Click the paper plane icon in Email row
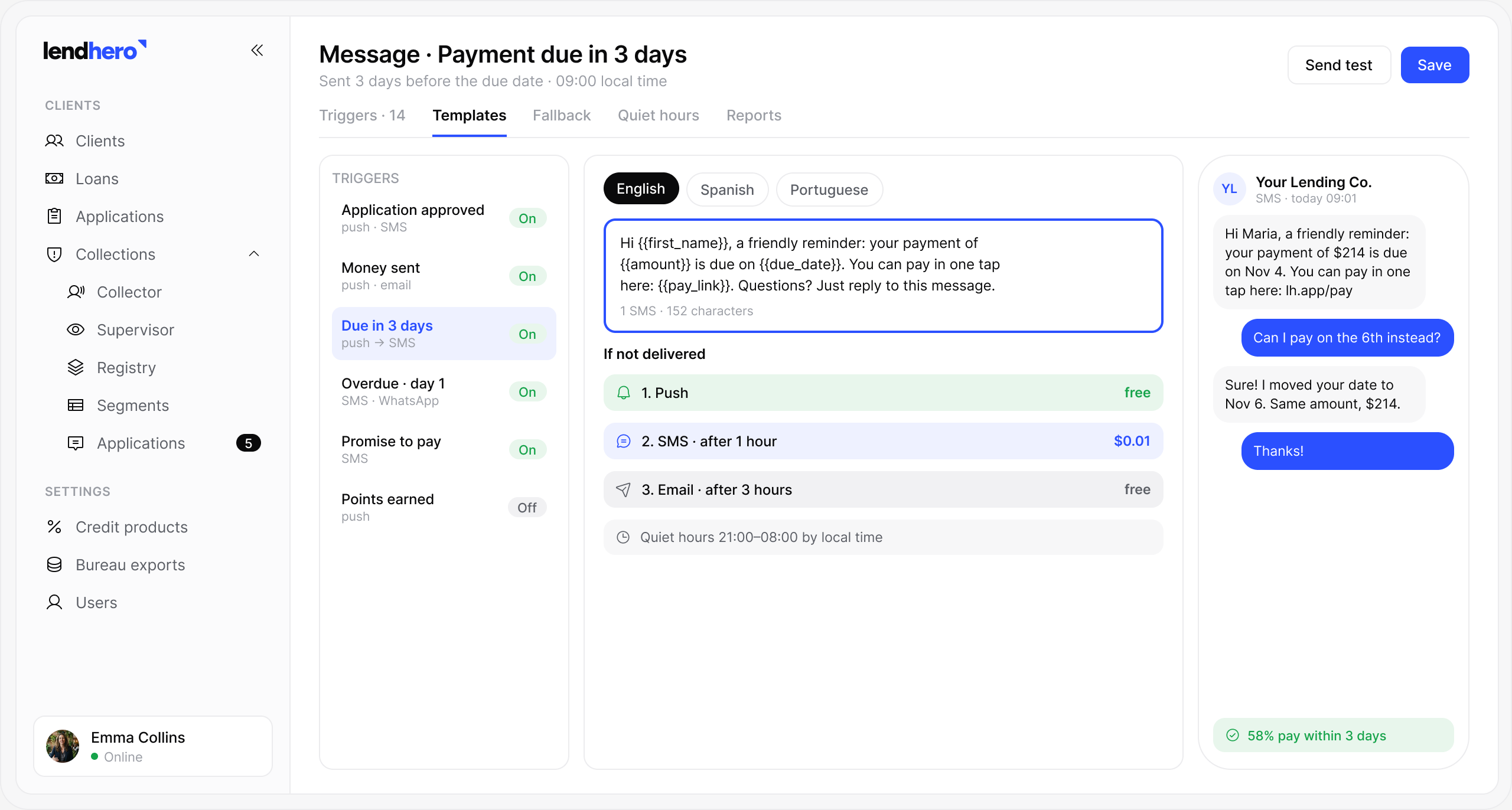 (624, 490)
